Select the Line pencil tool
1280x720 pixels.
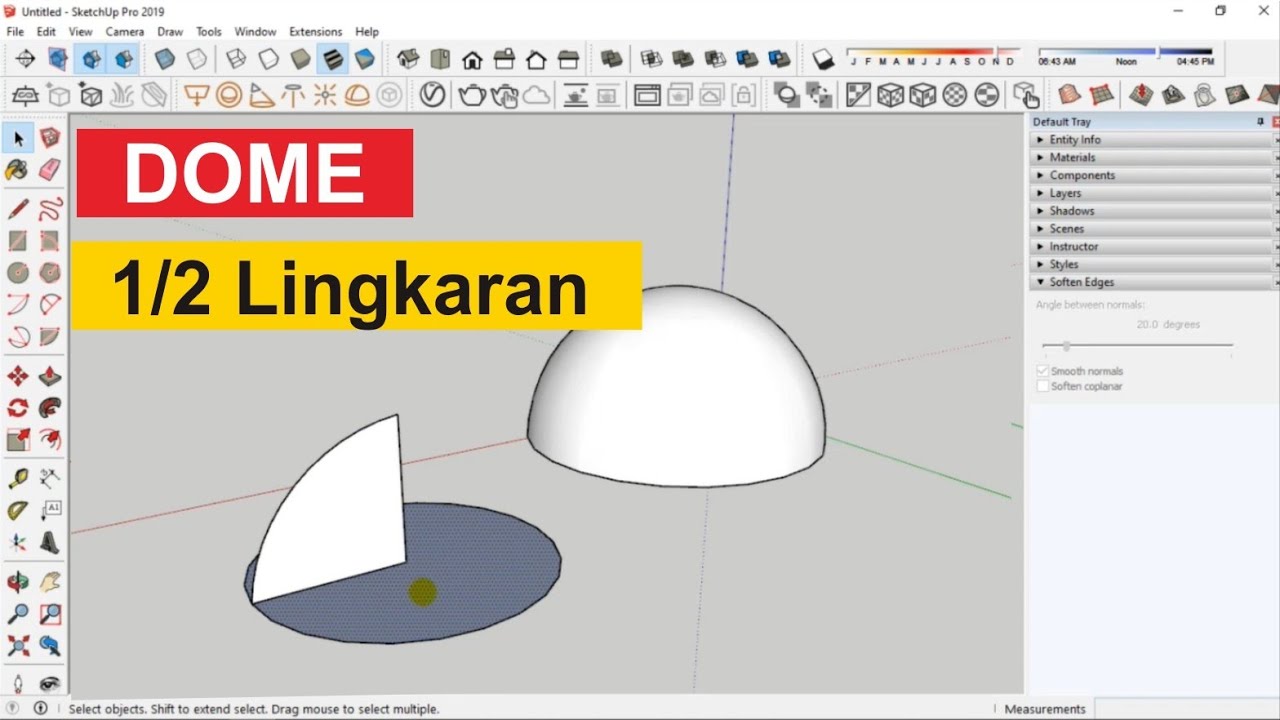18,209
